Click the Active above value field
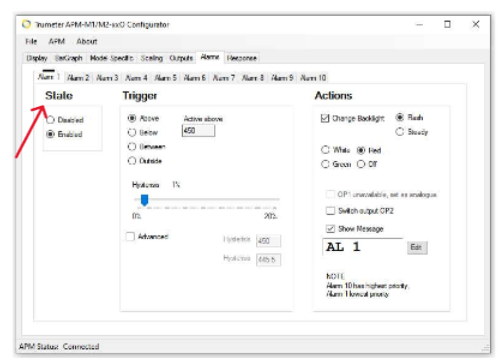The height and width of the screenshot is (360, 499). pos(198,130)
